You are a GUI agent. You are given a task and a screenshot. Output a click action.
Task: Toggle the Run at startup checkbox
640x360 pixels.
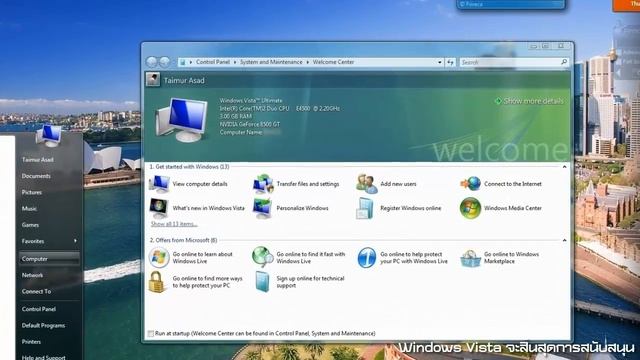tap(151, 334)
